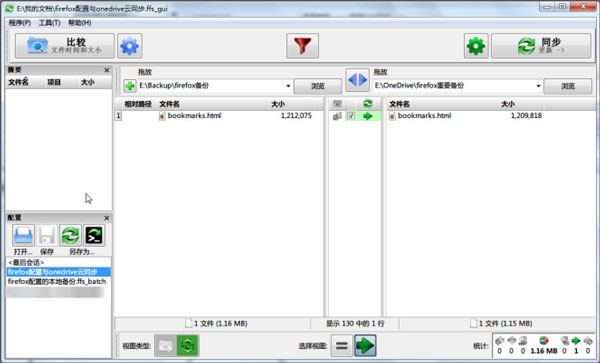The height and width of the screenshot is (363, 600).
Task: Select firefox配置的本地备份.ffs_batch configuration entry
Action: tap(59, 282)
